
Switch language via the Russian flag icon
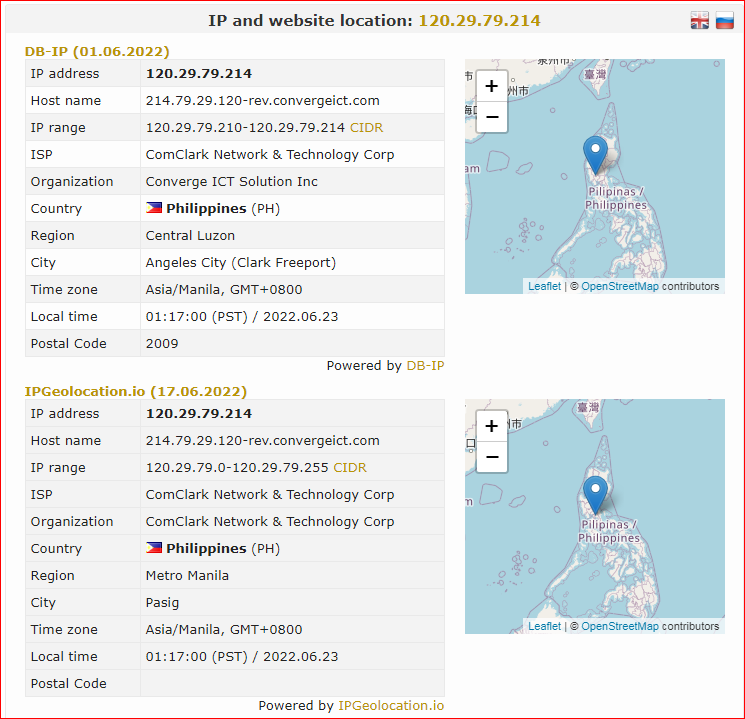pos(725,20)
